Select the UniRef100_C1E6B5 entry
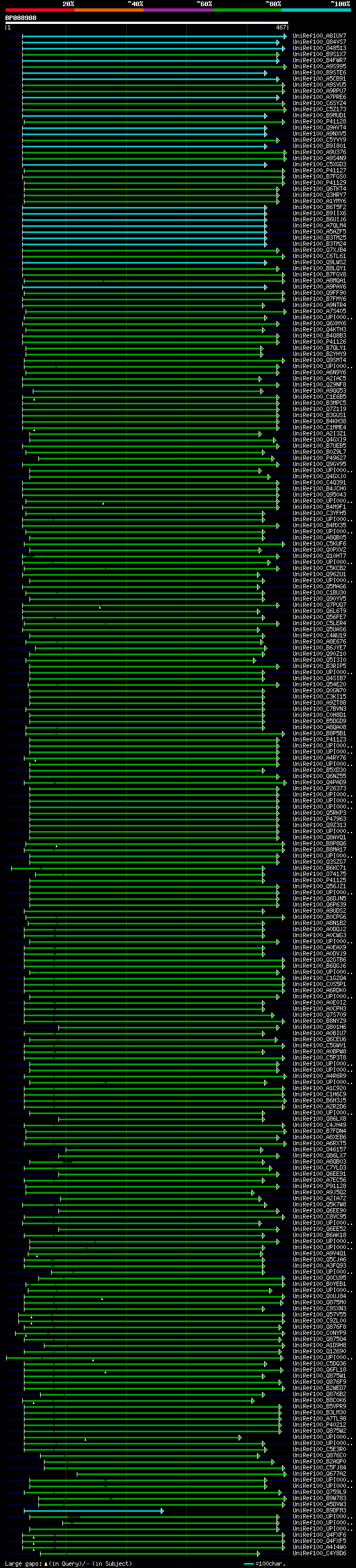The height and width of the screenshot is (1568, 356). point(319,397)
